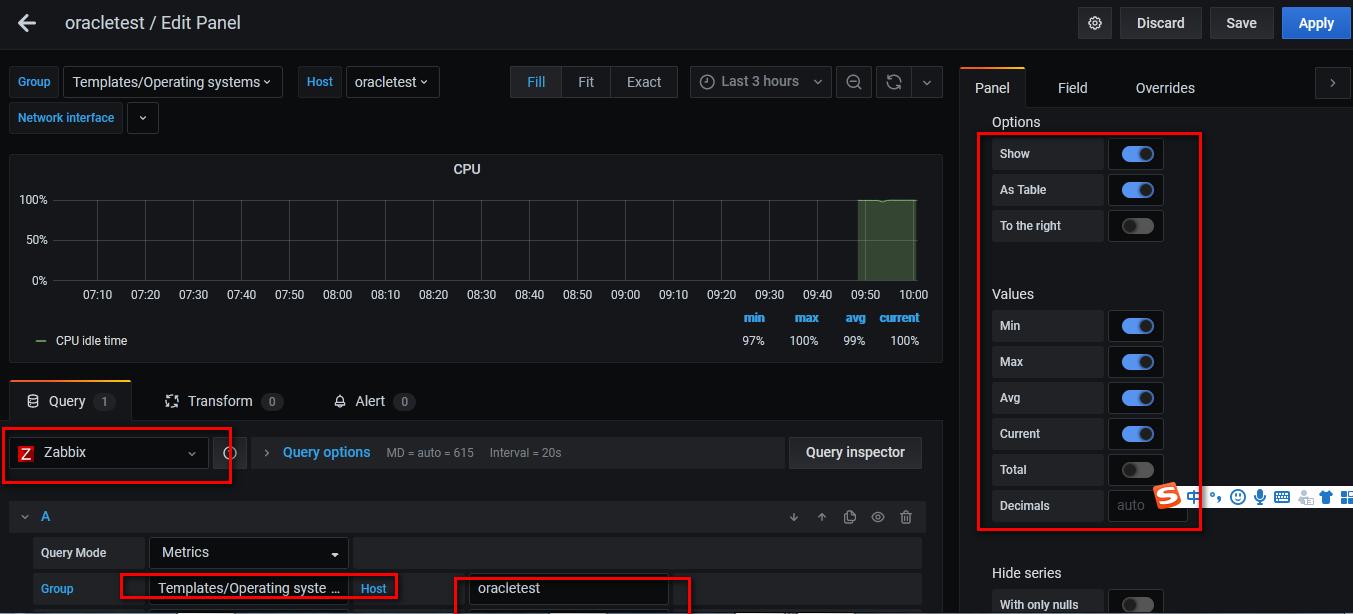This screenshot has width=1353, height=614.
Task: Expand the Query Mode Metrics dropdown
Action: pyautogui.click(x=249, y=553)
